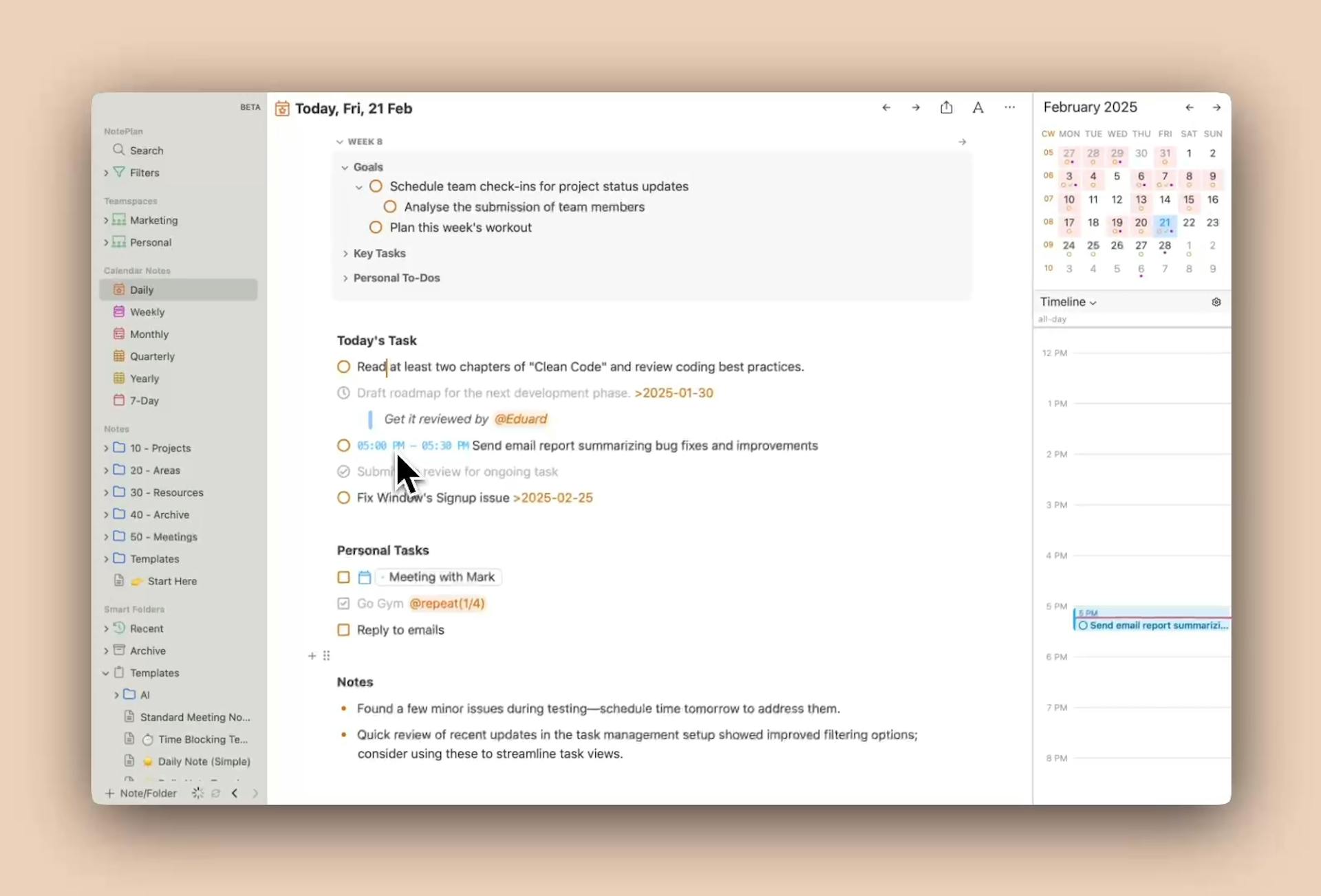Click the Search magnifier in sidebar

(x=120, y=150)
